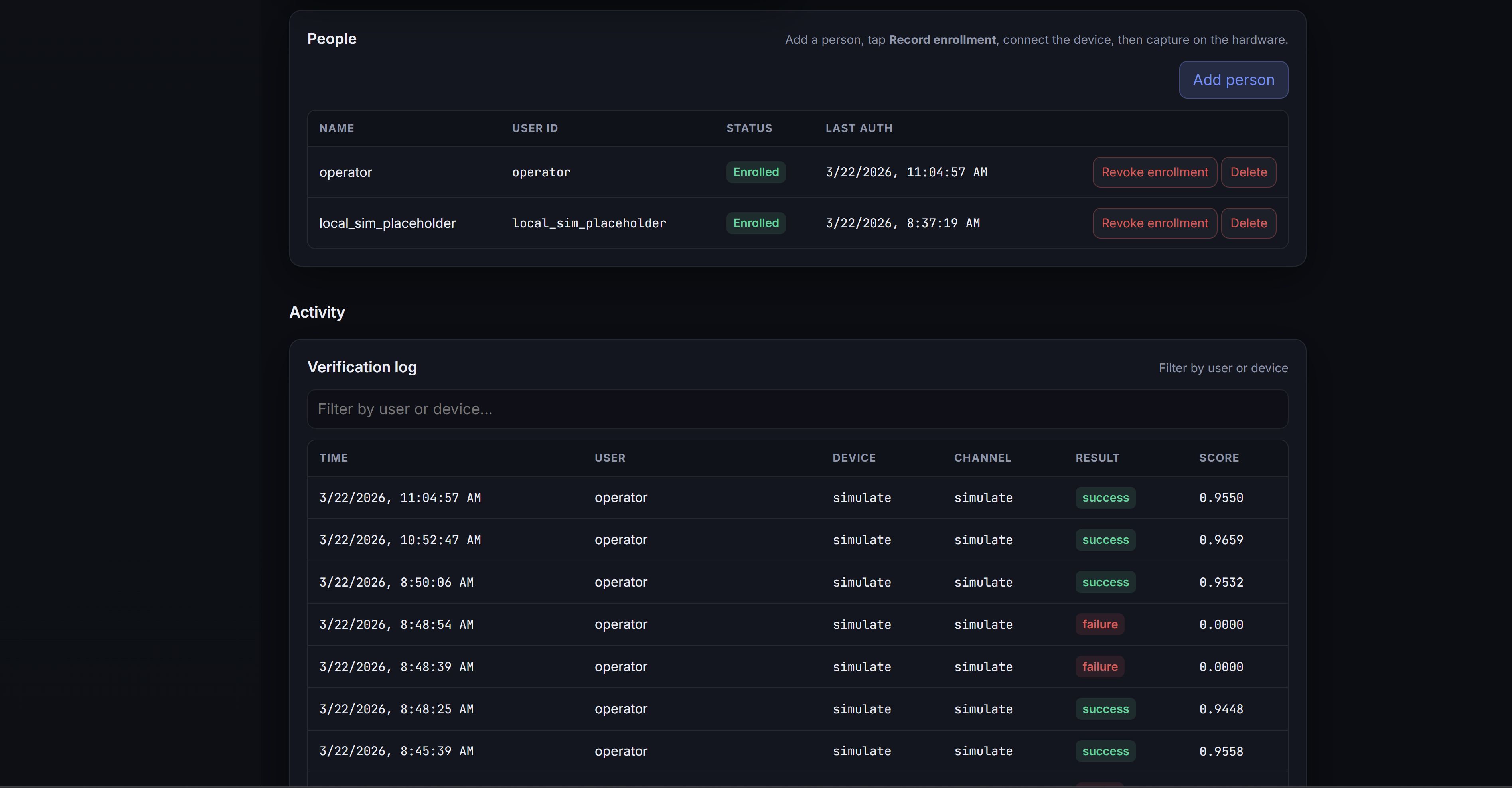Click the Add person button
Image resolution: width=1512 pixels, height=788 pixels.
pyautogui.click(x=1233, y=80)
